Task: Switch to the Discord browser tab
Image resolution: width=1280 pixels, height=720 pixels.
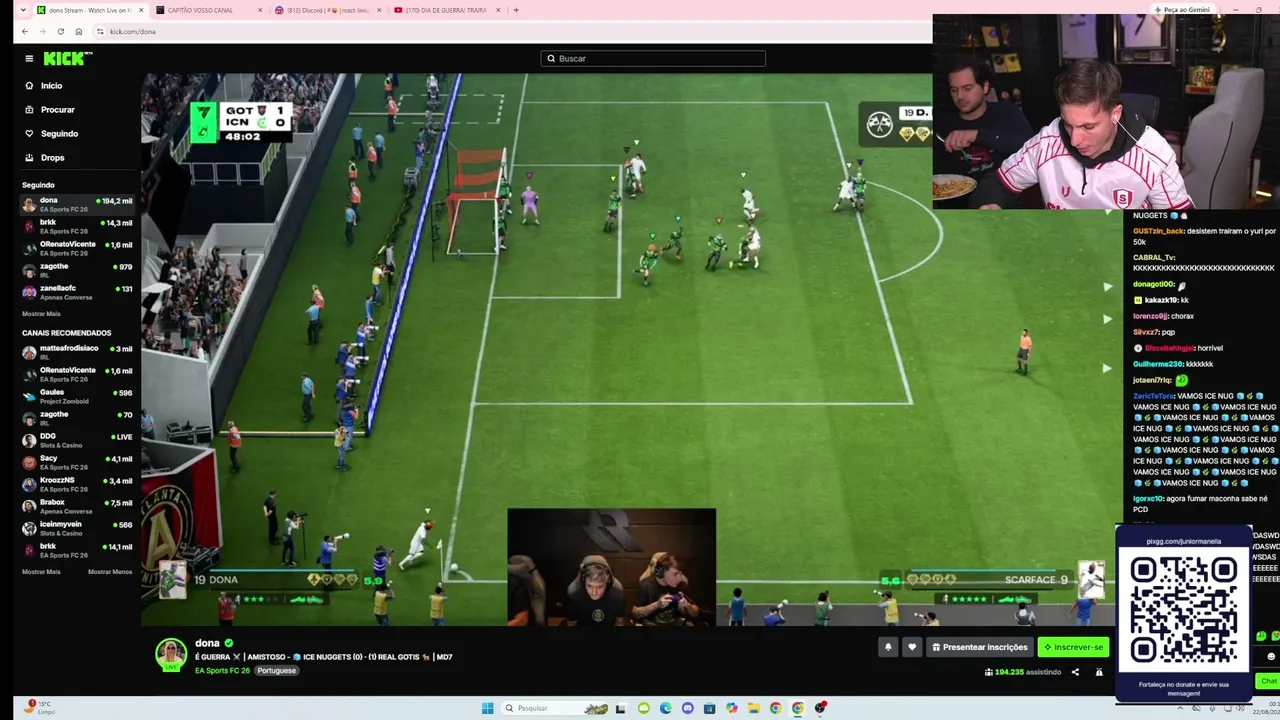Action: point(328,10)
